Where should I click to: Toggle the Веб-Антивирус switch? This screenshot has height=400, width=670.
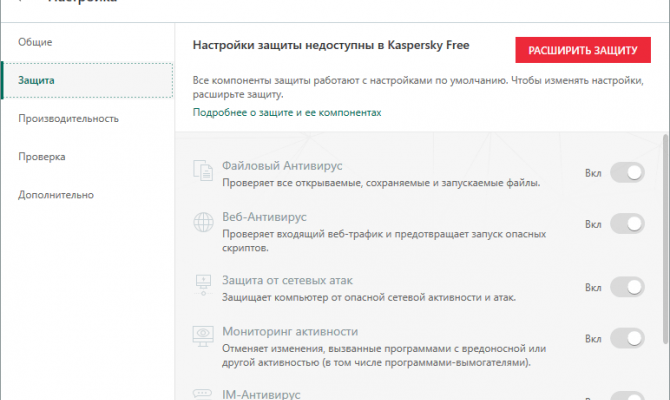coord(627,224)
